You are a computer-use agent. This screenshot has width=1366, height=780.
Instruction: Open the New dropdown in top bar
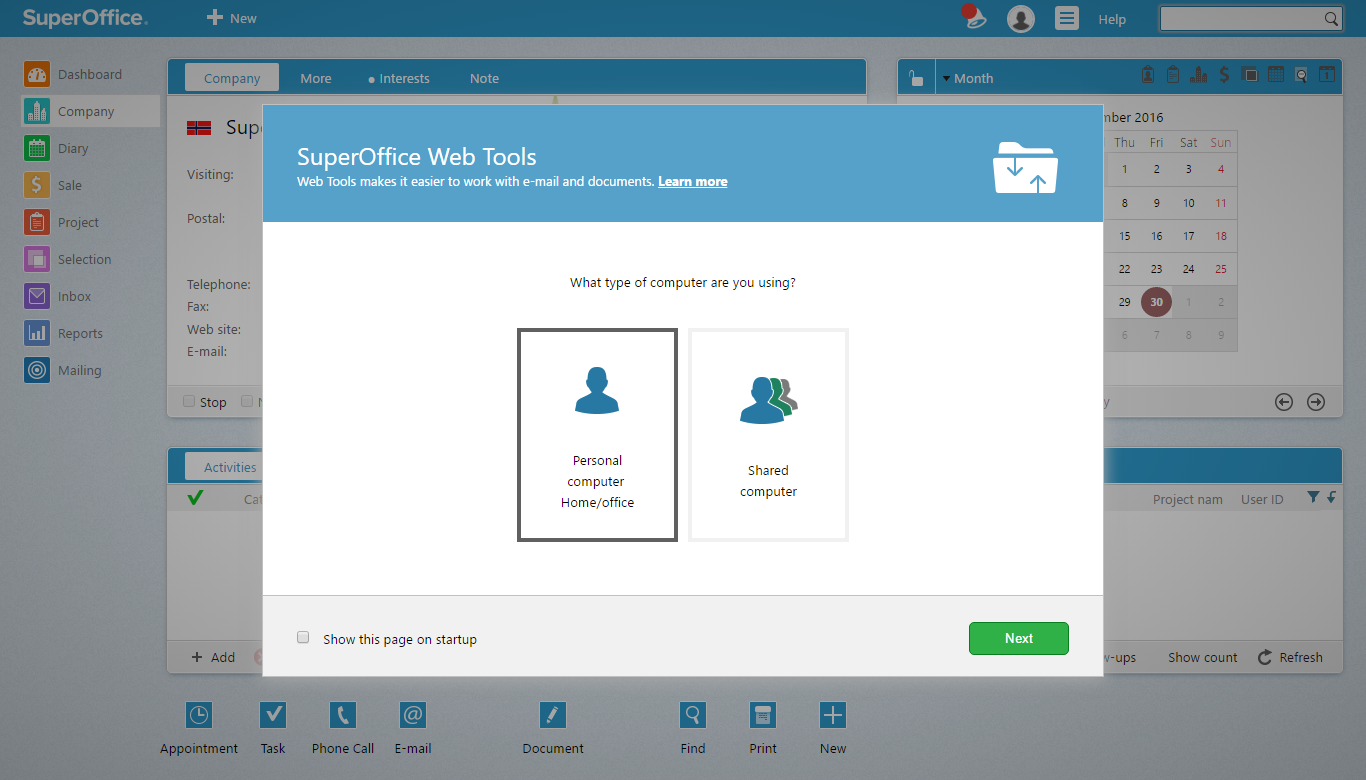(231, 18)
